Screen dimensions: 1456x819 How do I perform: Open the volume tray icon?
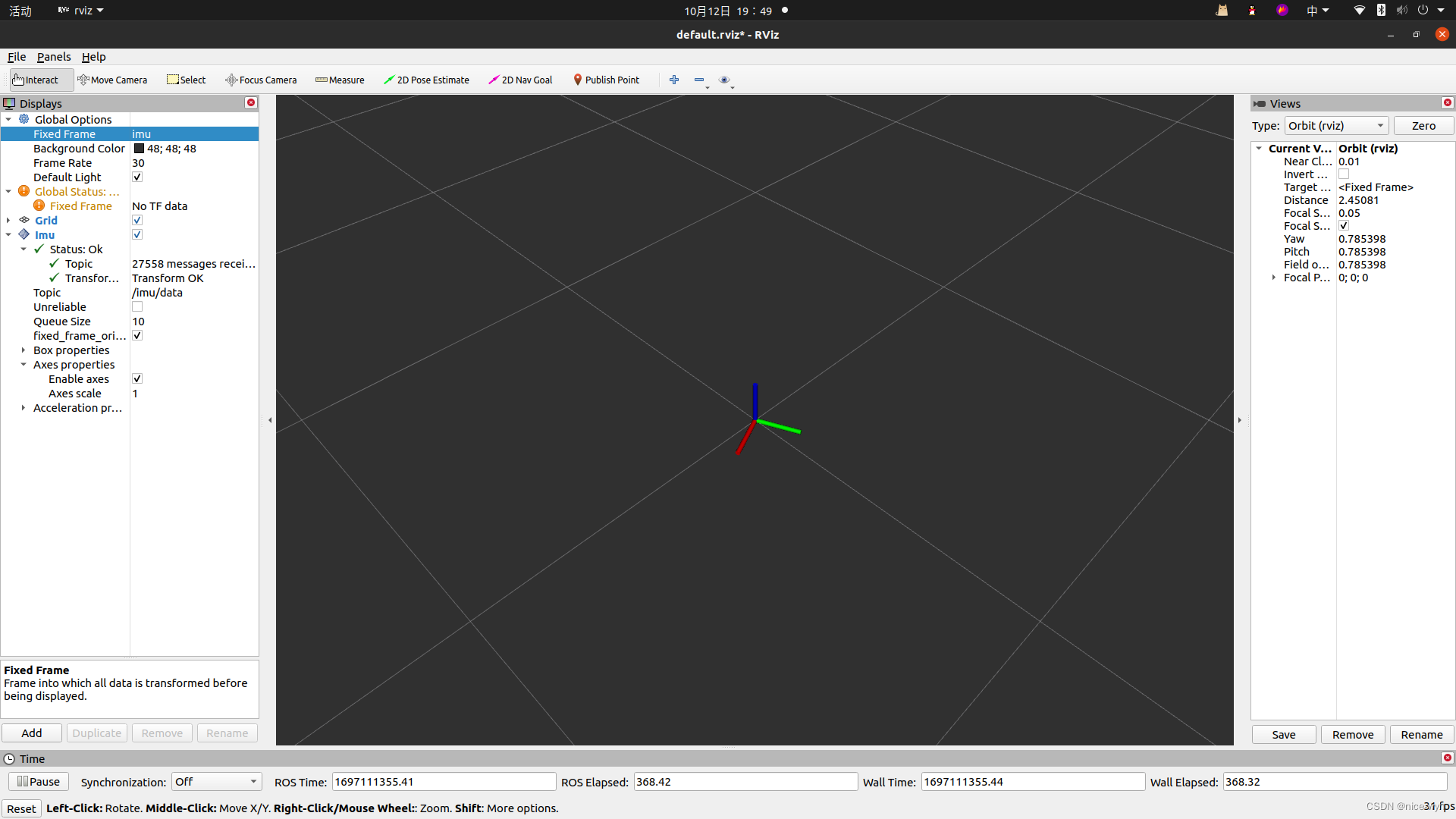tap(1402, 11)
